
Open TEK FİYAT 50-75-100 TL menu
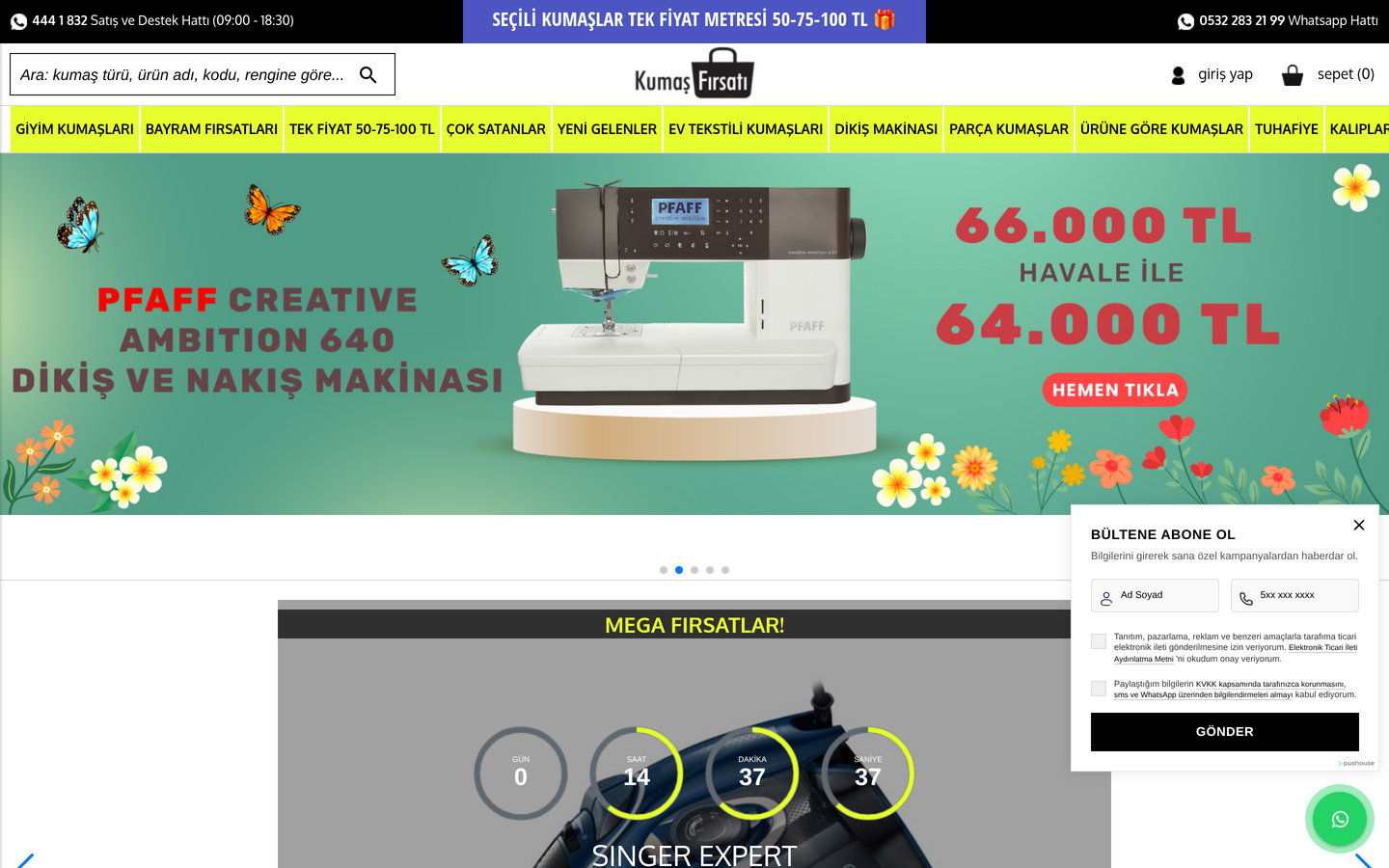coord(362,129)
